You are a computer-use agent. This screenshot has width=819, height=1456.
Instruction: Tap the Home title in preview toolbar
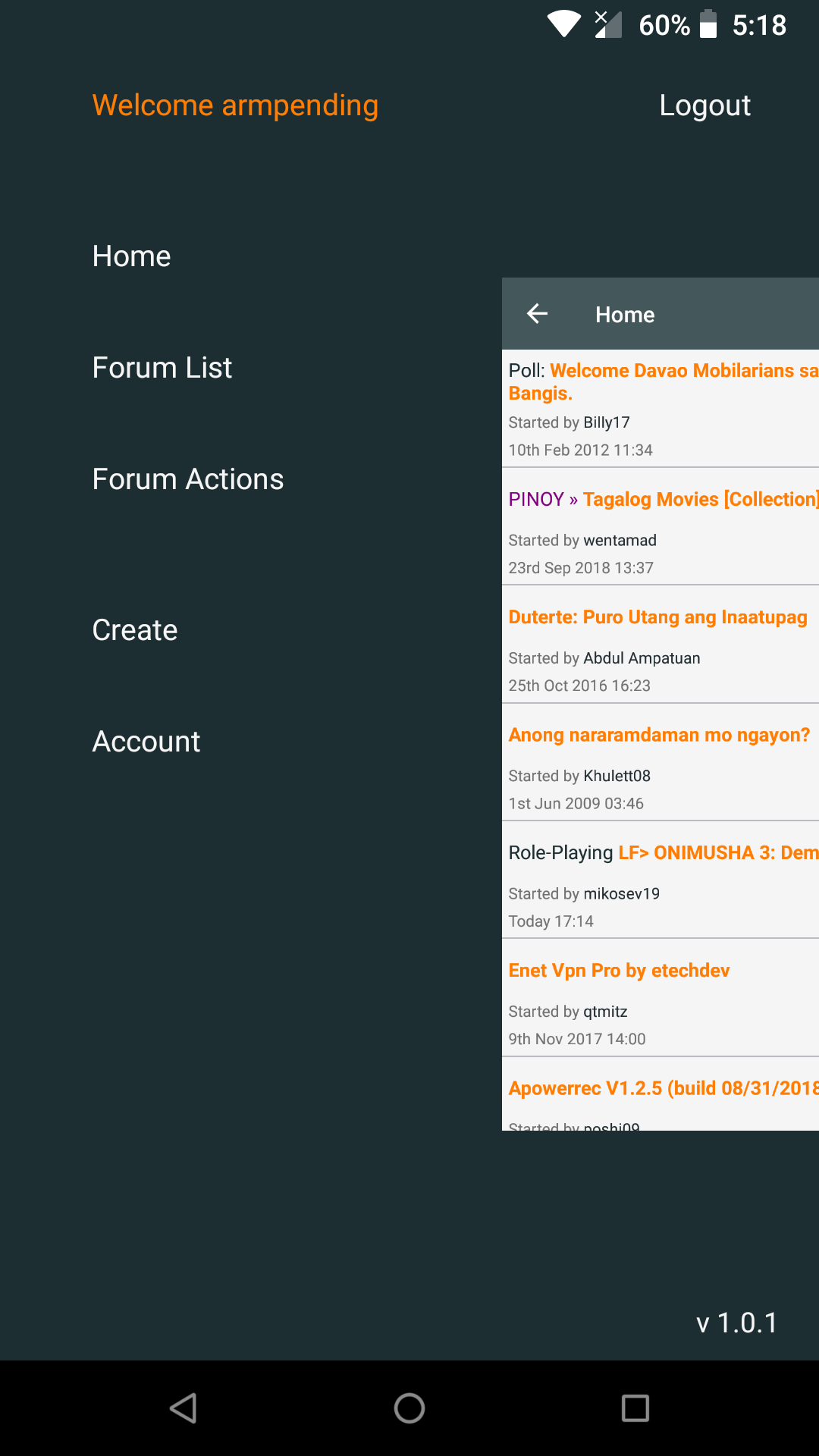(x=625, y=315)
